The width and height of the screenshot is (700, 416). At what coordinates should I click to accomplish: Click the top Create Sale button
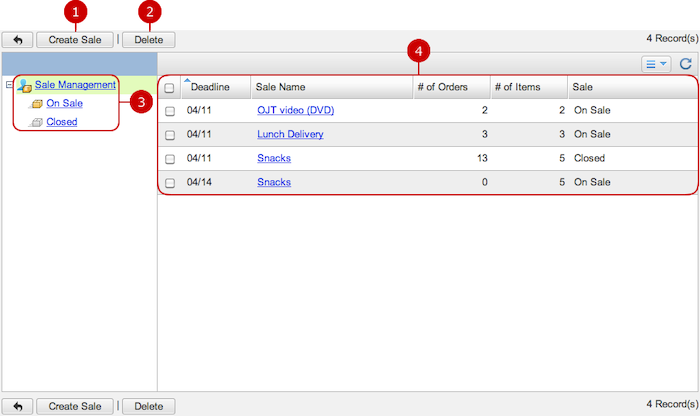coord(75,40)
